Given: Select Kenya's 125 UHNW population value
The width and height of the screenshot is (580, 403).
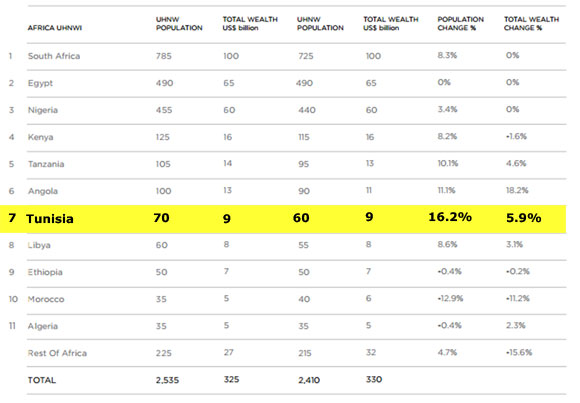Looking at the screenshot, I should (x=163, y=137).
